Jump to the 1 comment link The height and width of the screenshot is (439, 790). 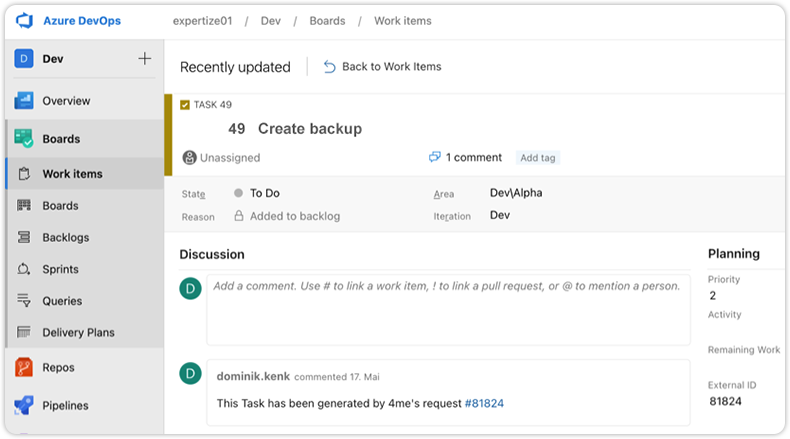coord(474,157)
